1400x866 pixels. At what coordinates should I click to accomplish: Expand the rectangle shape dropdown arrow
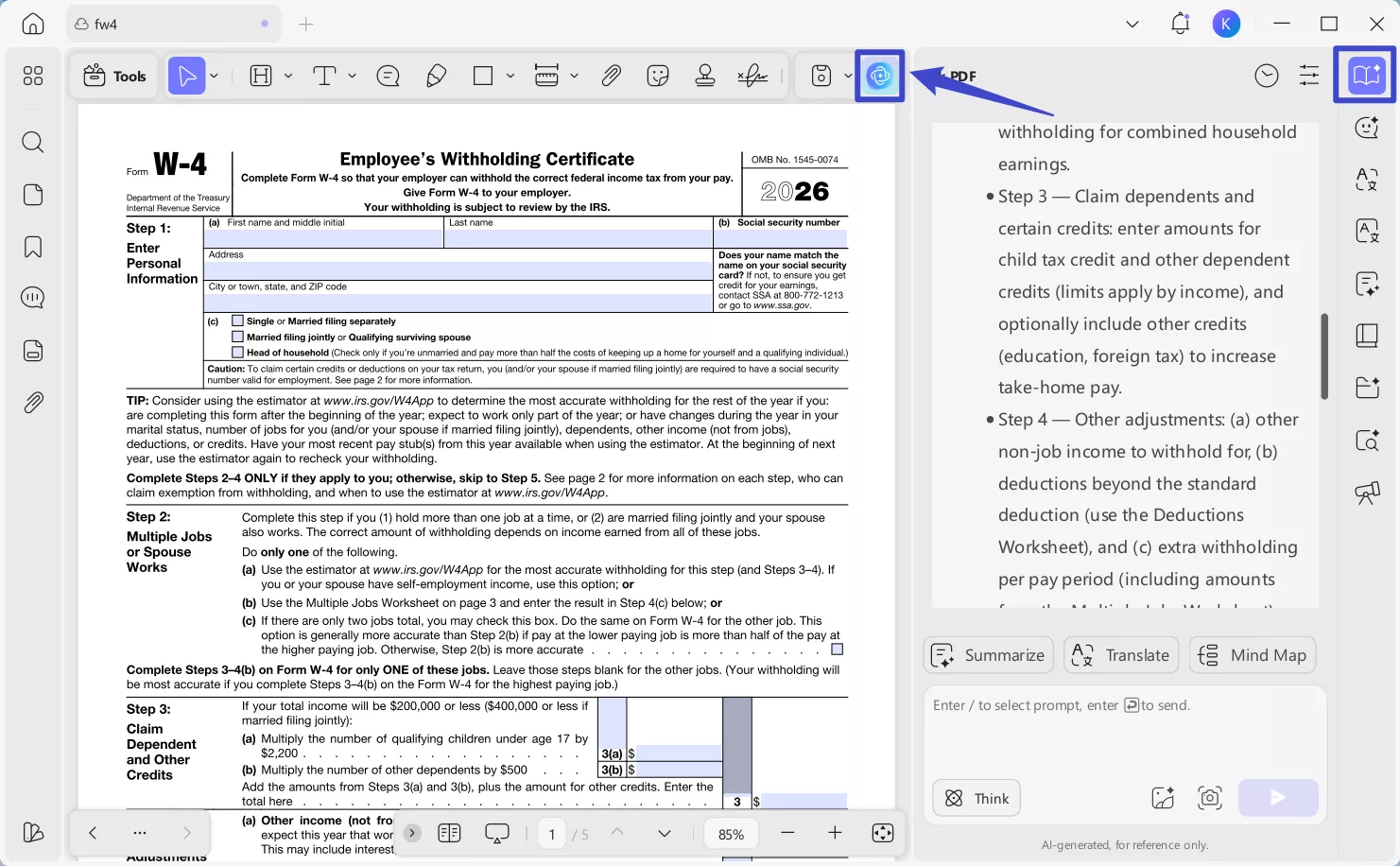(510, 76)
